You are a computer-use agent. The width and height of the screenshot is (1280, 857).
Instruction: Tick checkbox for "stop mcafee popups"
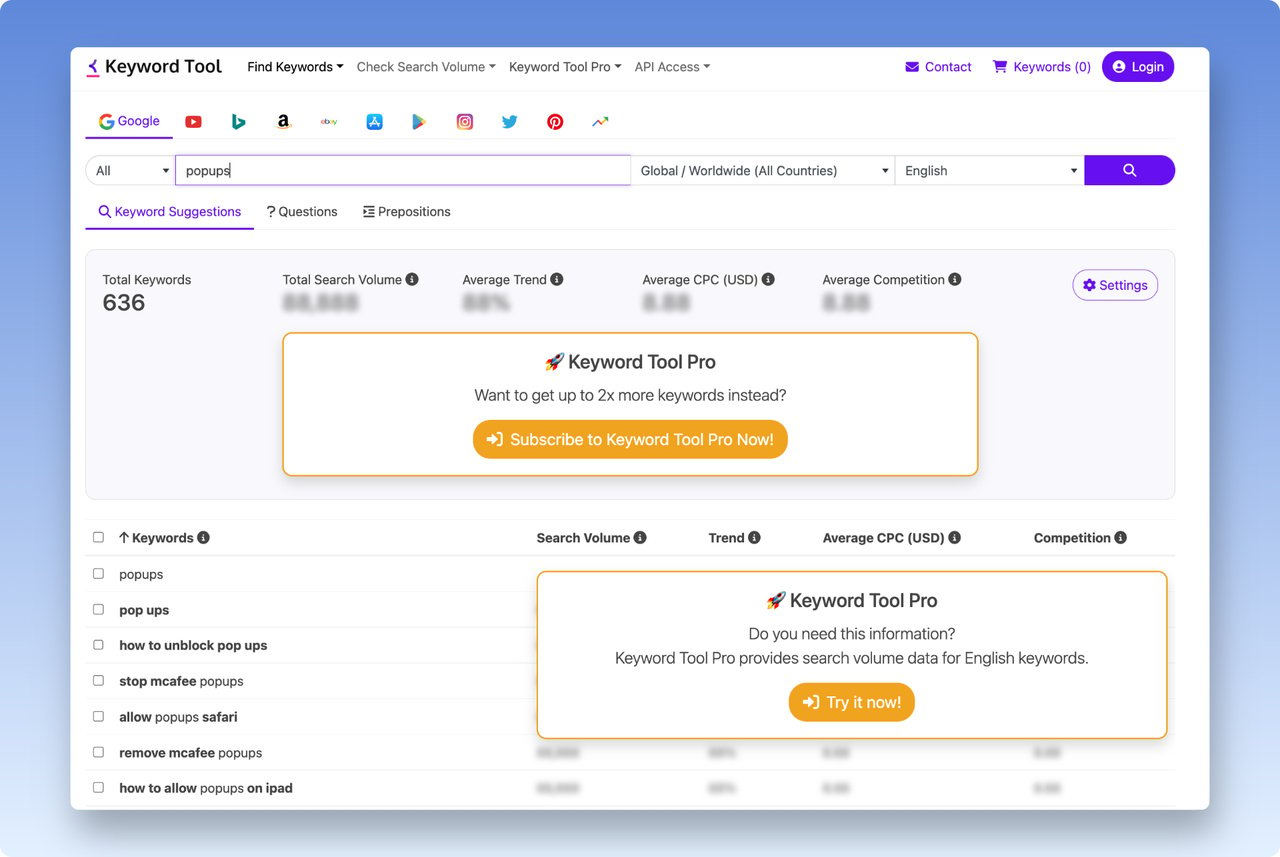[x=98, y=680]
